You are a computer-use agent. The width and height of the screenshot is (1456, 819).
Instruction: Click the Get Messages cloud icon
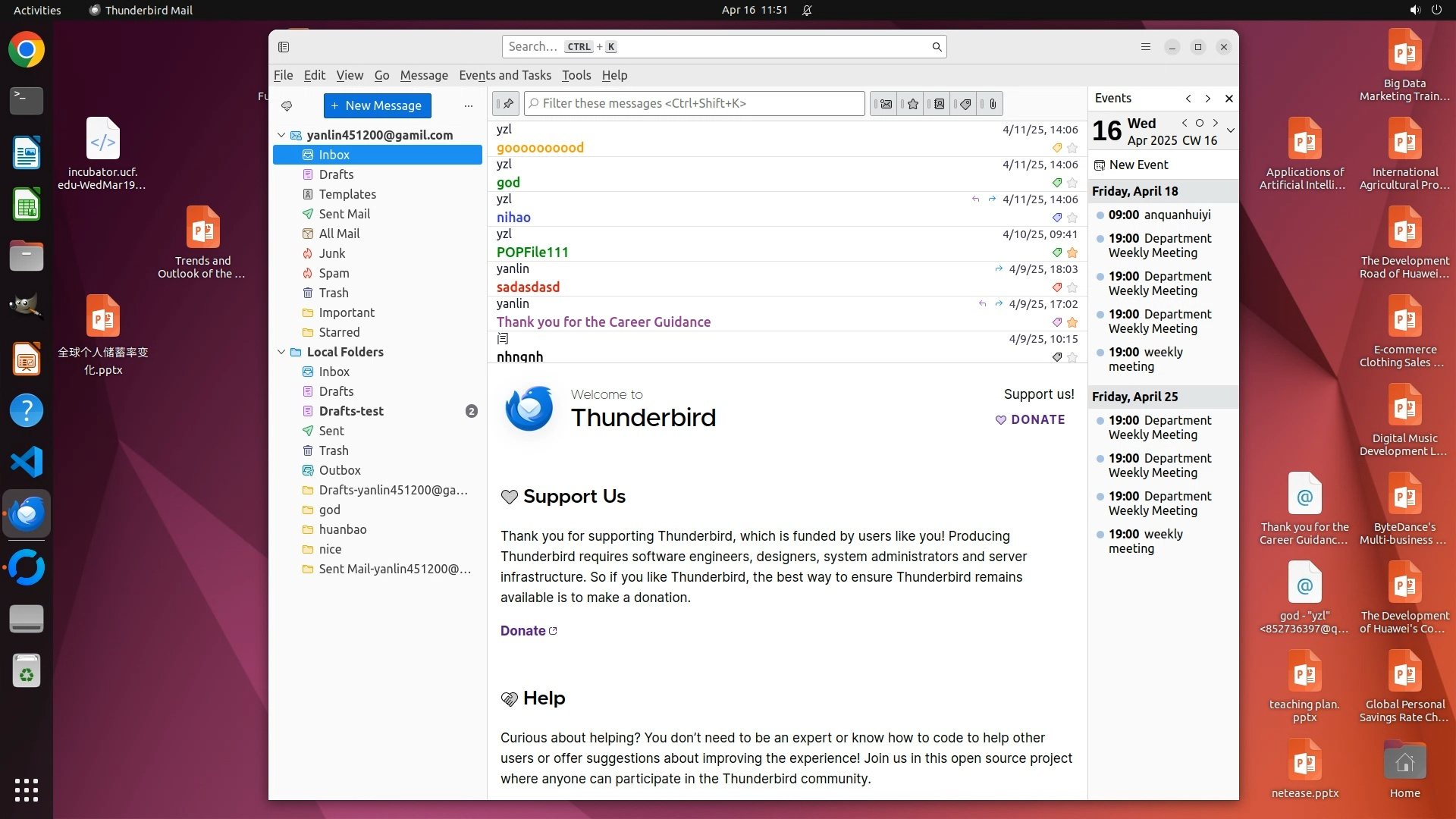(x=287, y=106)
